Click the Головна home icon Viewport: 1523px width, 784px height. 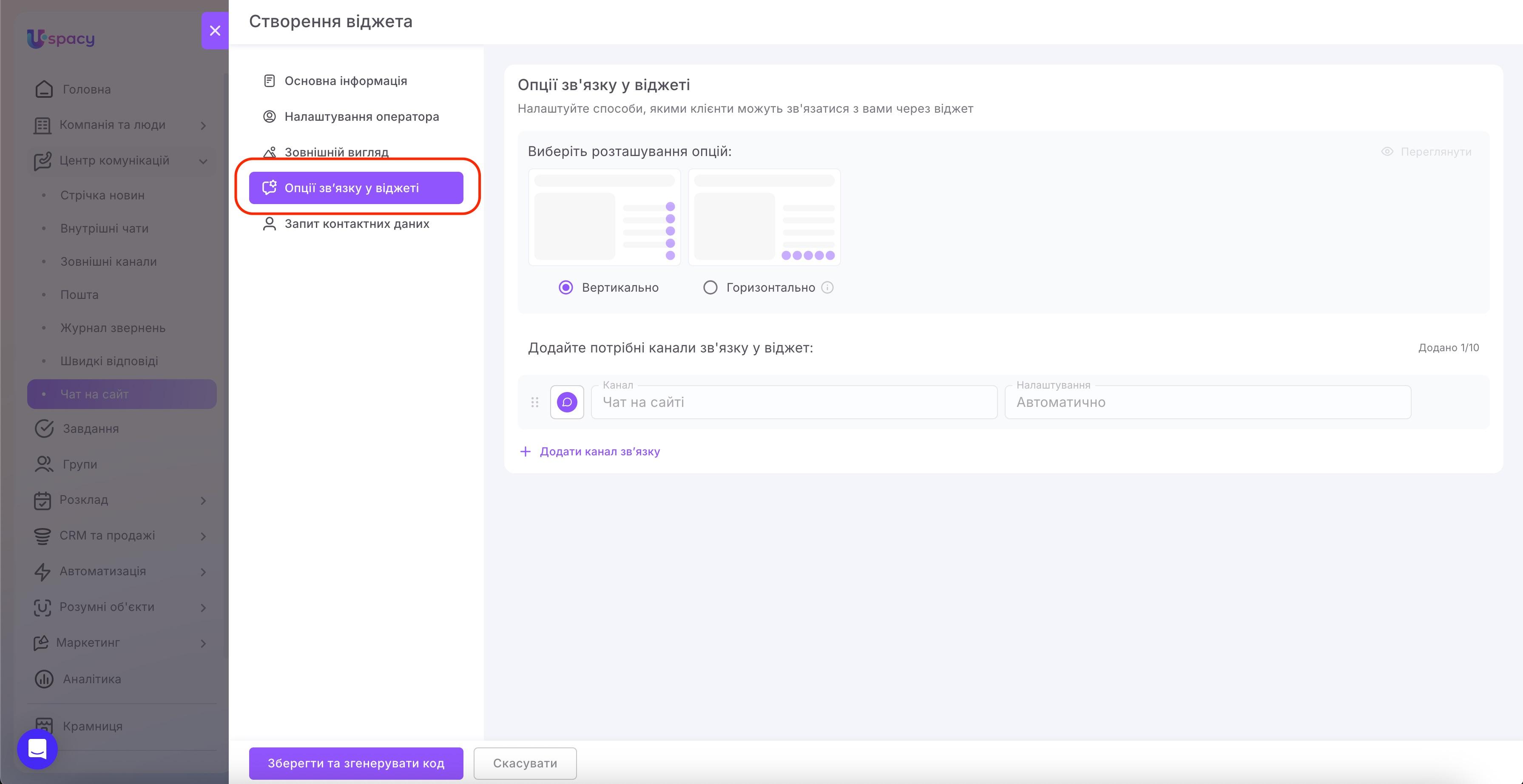tap(44, 89)
